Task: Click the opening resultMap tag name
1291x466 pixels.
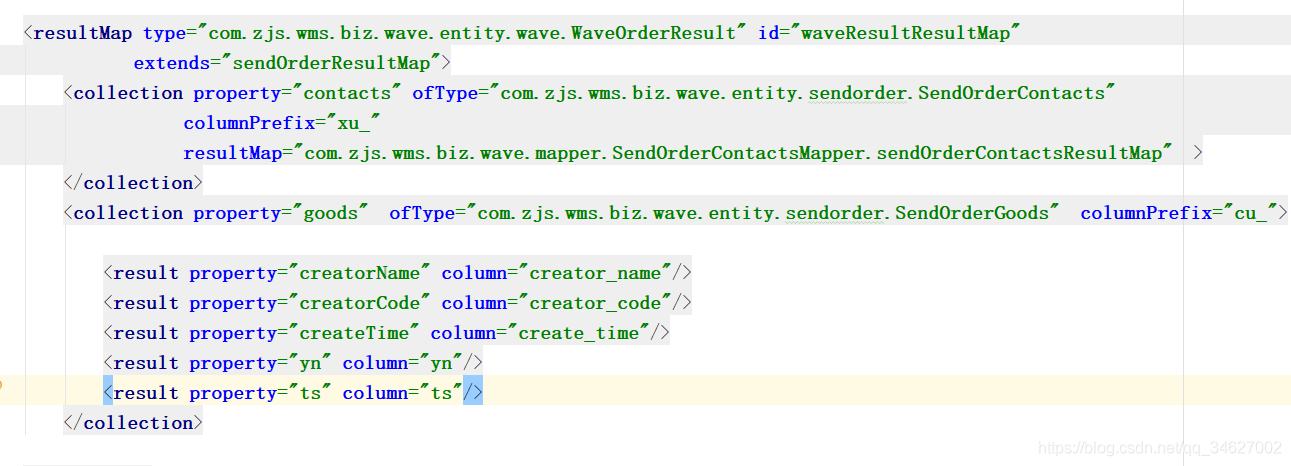Action: click(83, 33)
